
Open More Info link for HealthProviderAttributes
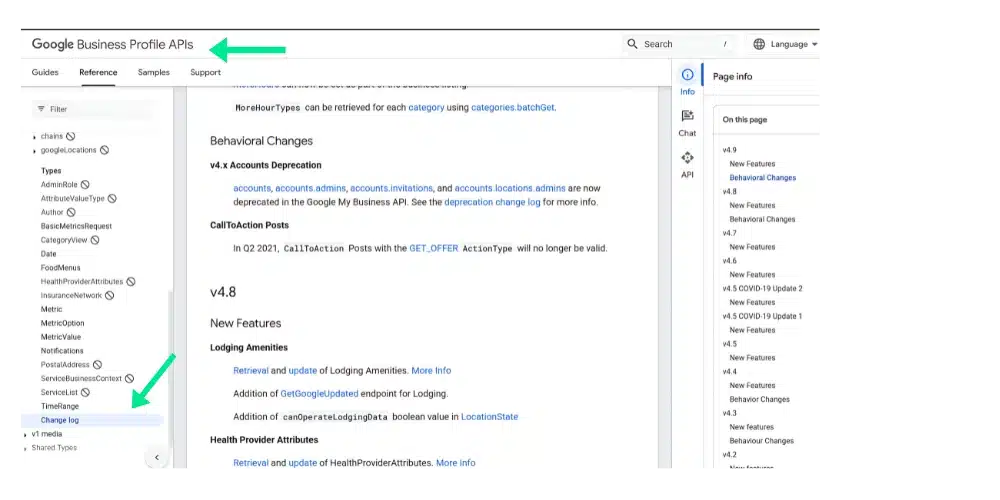[455, 463]
